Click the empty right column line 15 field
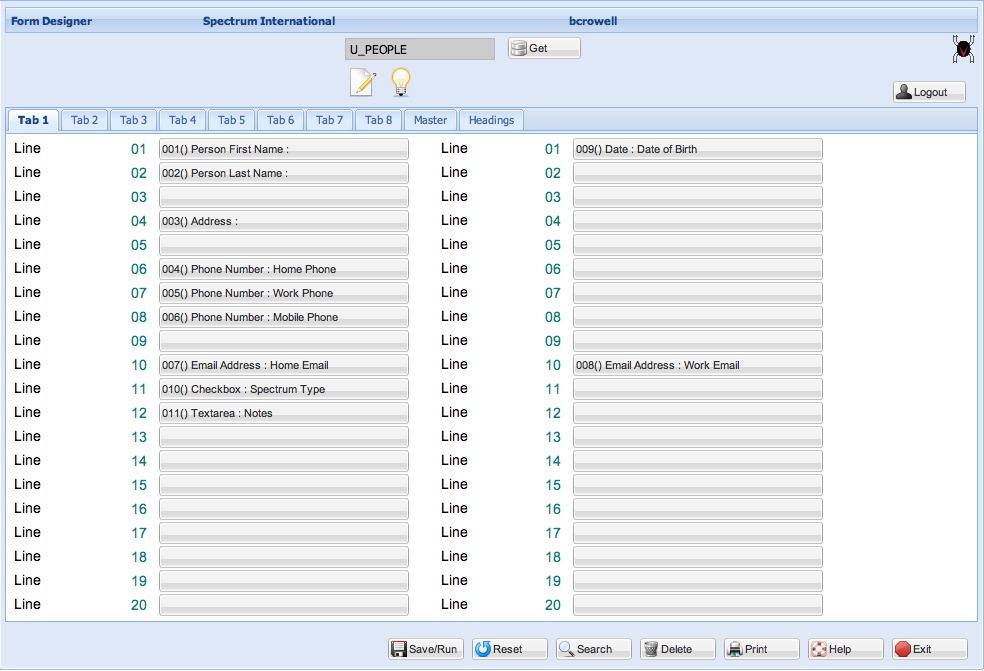 698,485
